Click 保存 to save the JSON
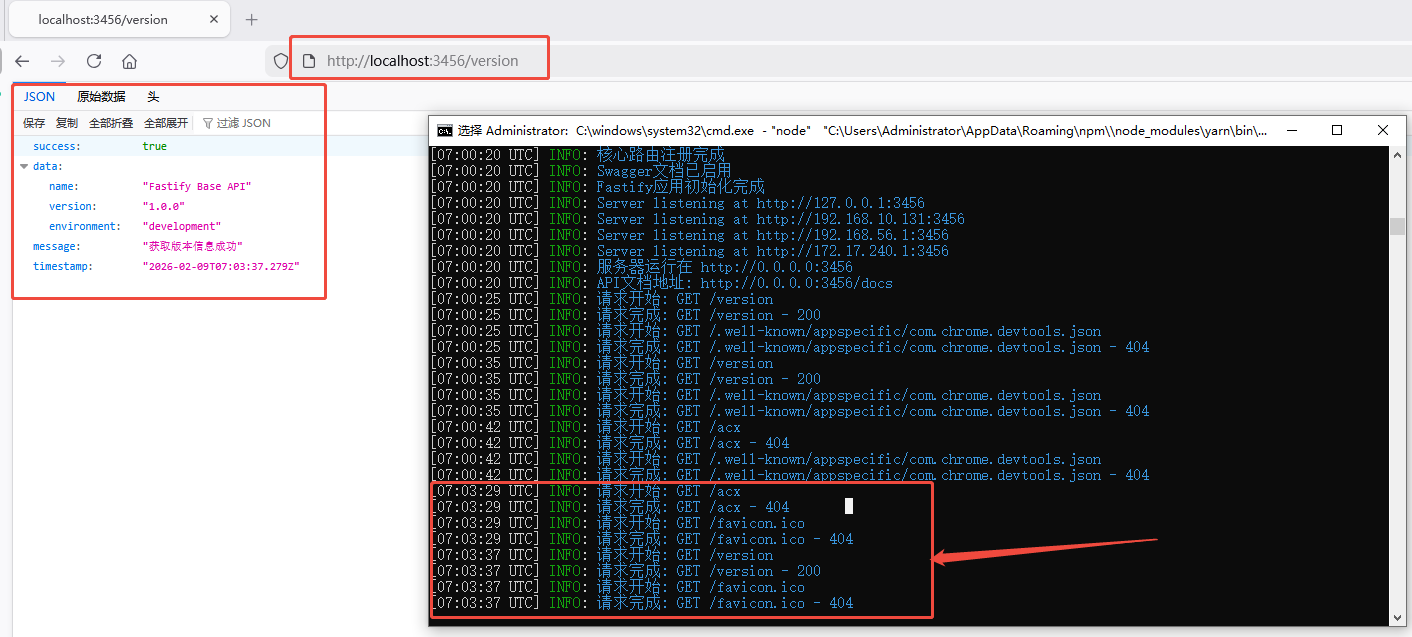The width and height of the screenshot is (1412, 637). (x=34, y=123)
